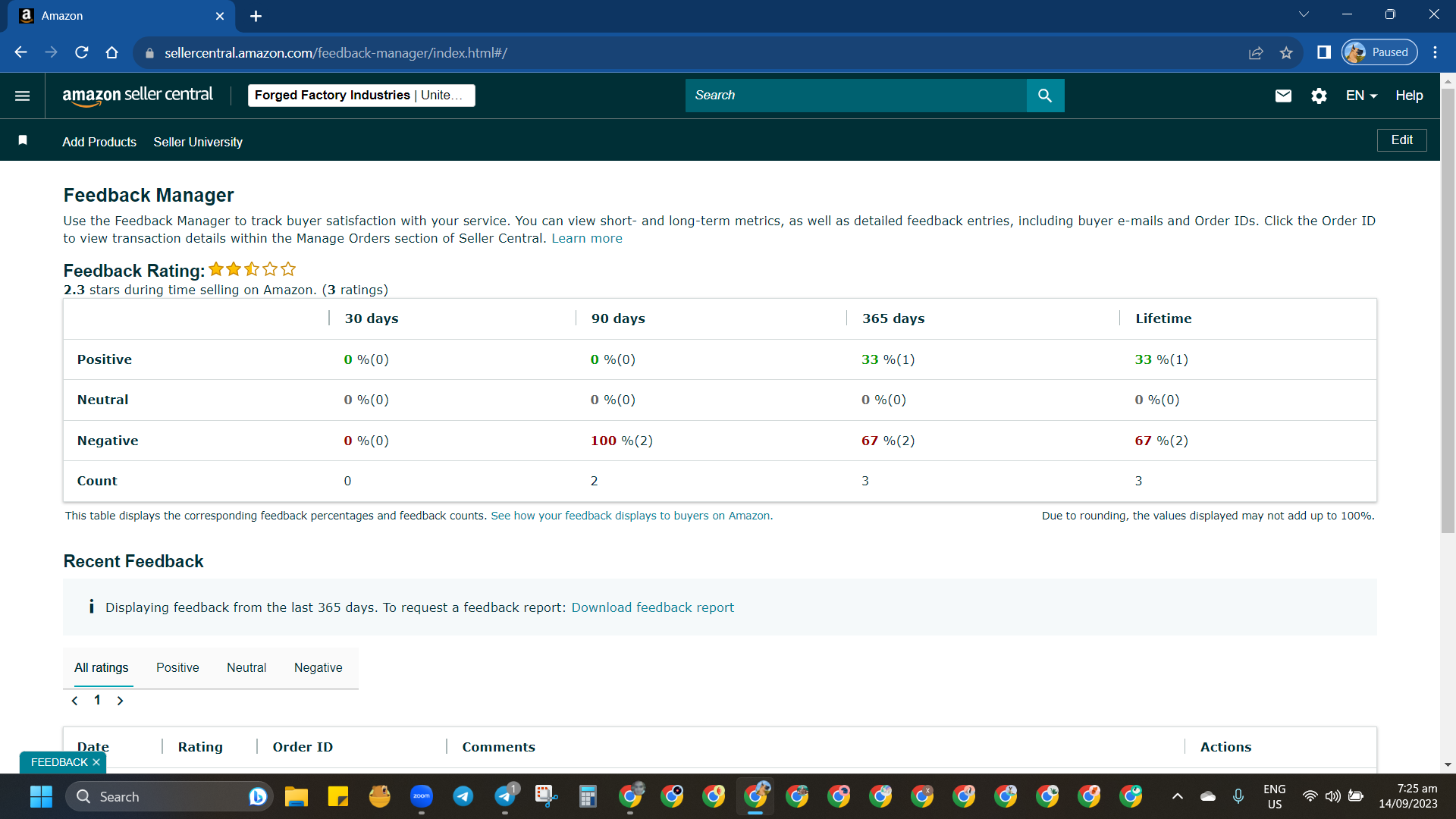The height and width of the screenshot is (819, 1456).
Task: Open the Forged Factory Industries account switcher
Action: tap(362, 96)
